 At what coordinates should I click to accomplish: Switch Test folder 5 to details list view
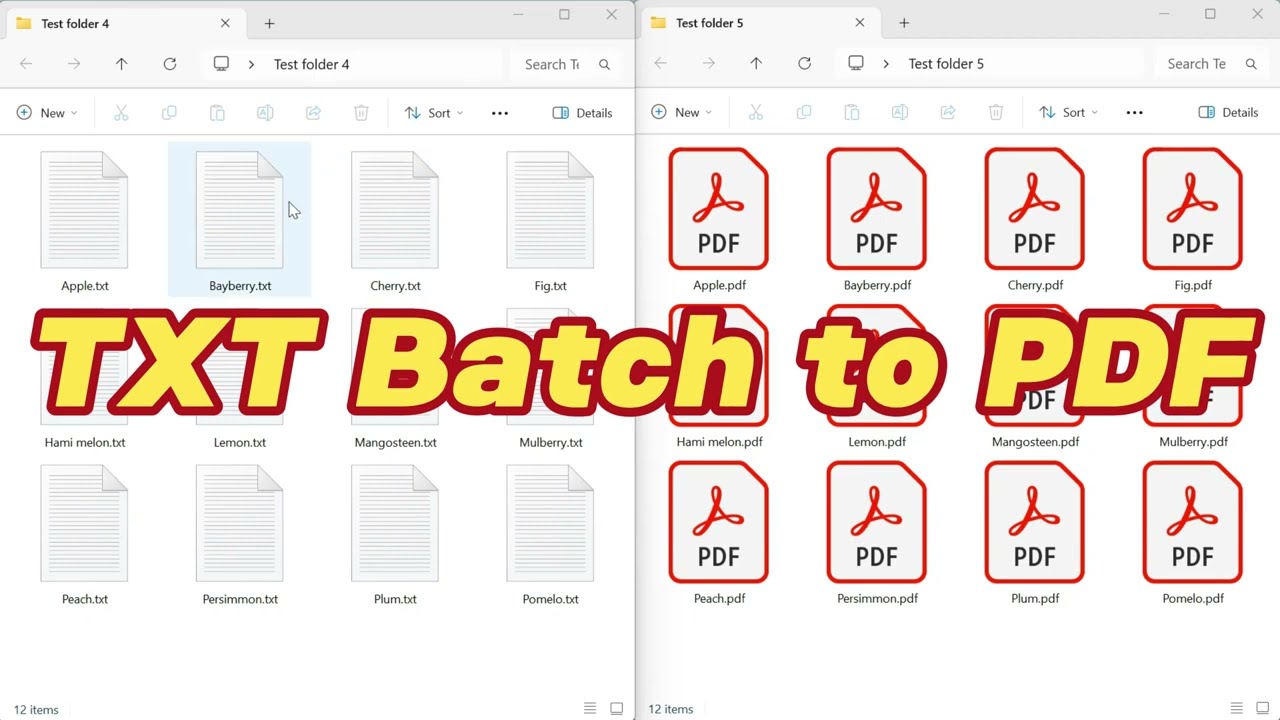pyautogui.click(x=1237, y=709)
